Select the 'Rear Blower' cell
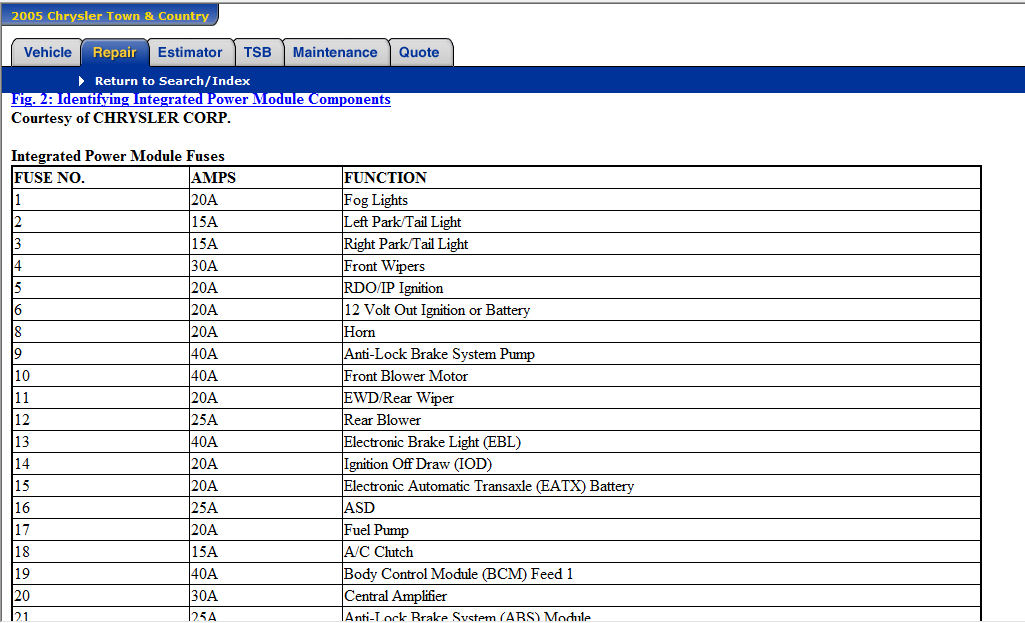The width and height of the screenshot is (1025, 623). (661, 420)
